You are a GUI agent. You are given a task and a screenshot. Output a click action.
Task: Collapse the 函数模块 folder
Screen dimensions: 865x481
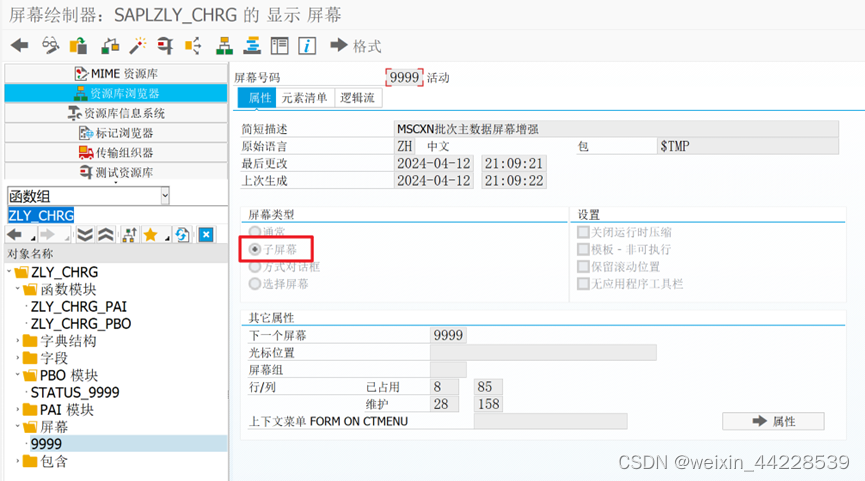click(x=18, y=288)
